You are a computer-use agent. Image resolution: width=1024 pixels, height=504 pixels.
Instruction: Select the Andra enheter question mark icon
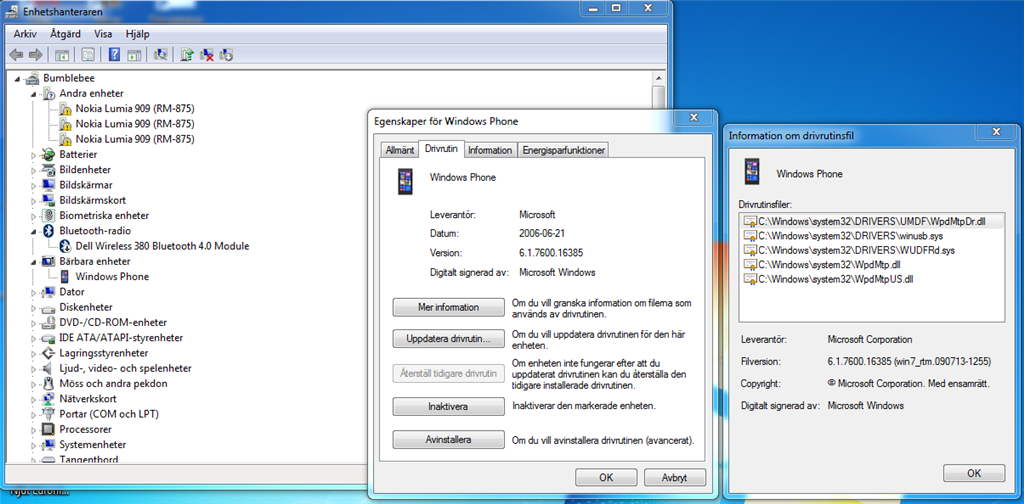click(49, 93)
